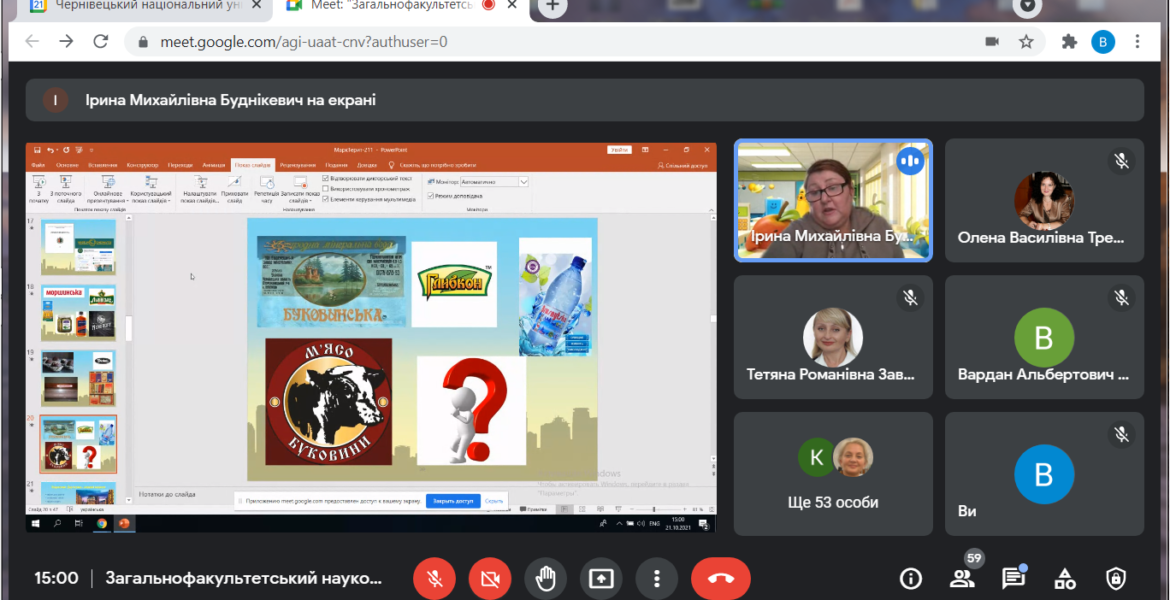Click the site lock icon before the URL
Viewport: 1170px width, 600px height.
click(142, 42)
